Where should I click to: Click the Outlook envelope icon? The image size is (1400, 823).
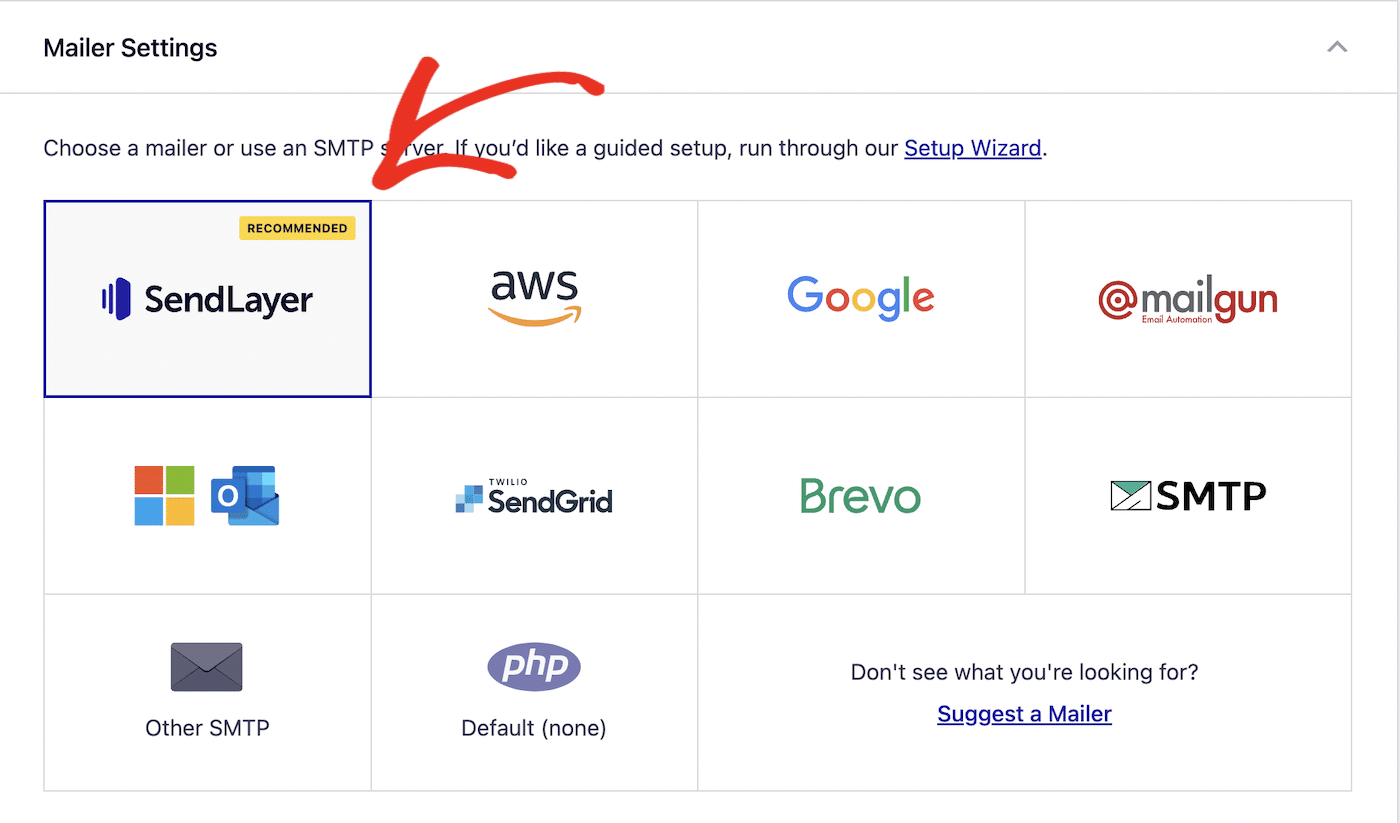click(x=245, y=495)
